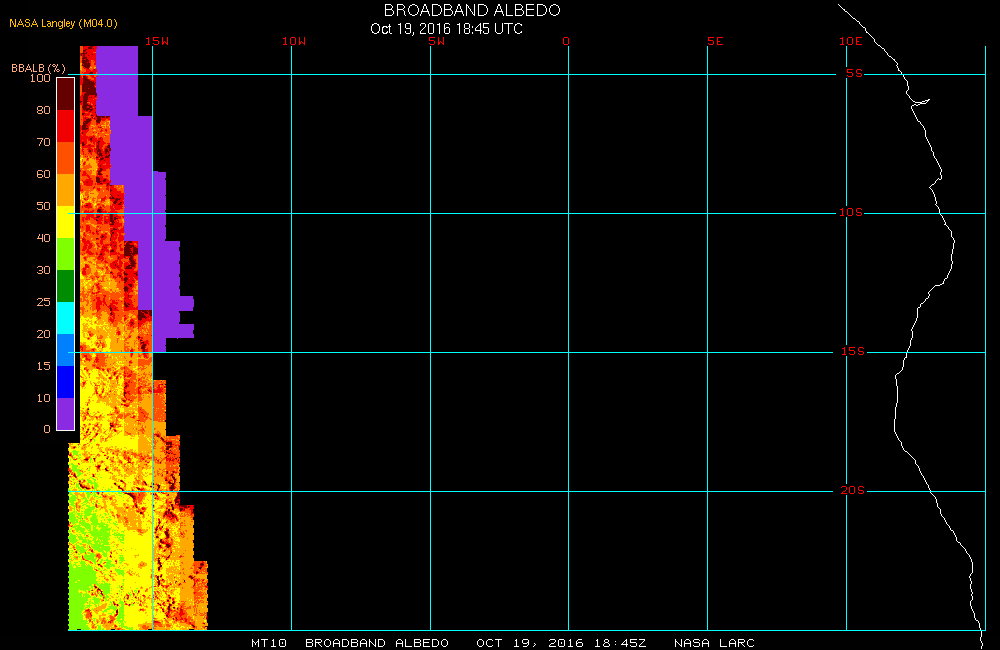Click the legend value 25

point(43,302)
